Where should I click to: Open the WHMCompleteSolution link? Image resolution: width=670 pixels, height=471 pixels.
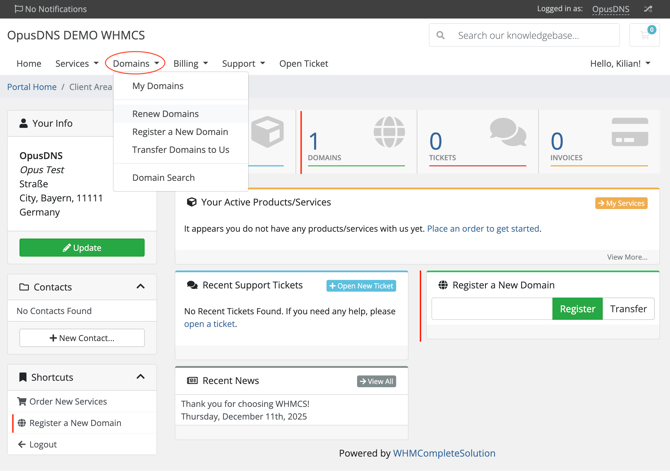[444, 453]
